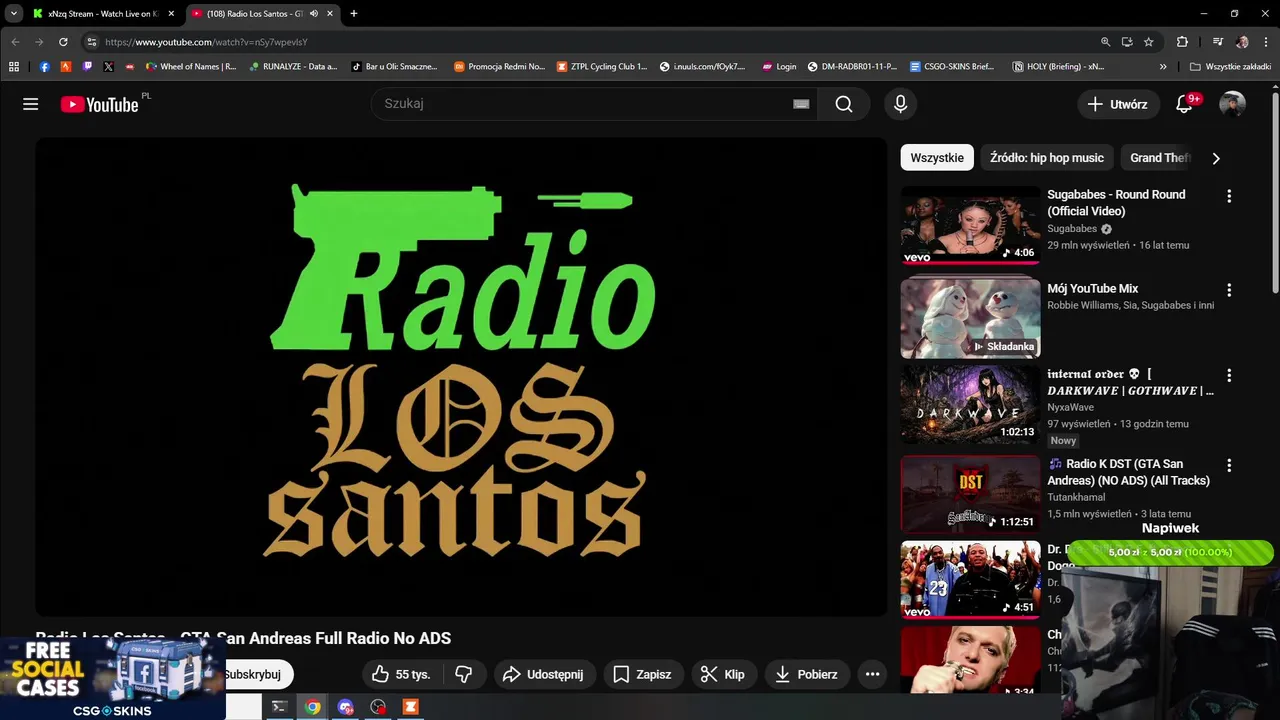This screenshot has width=1280, height=720.
Task: Open Discord icon in taskbar
Action: (x=346, y=707)
